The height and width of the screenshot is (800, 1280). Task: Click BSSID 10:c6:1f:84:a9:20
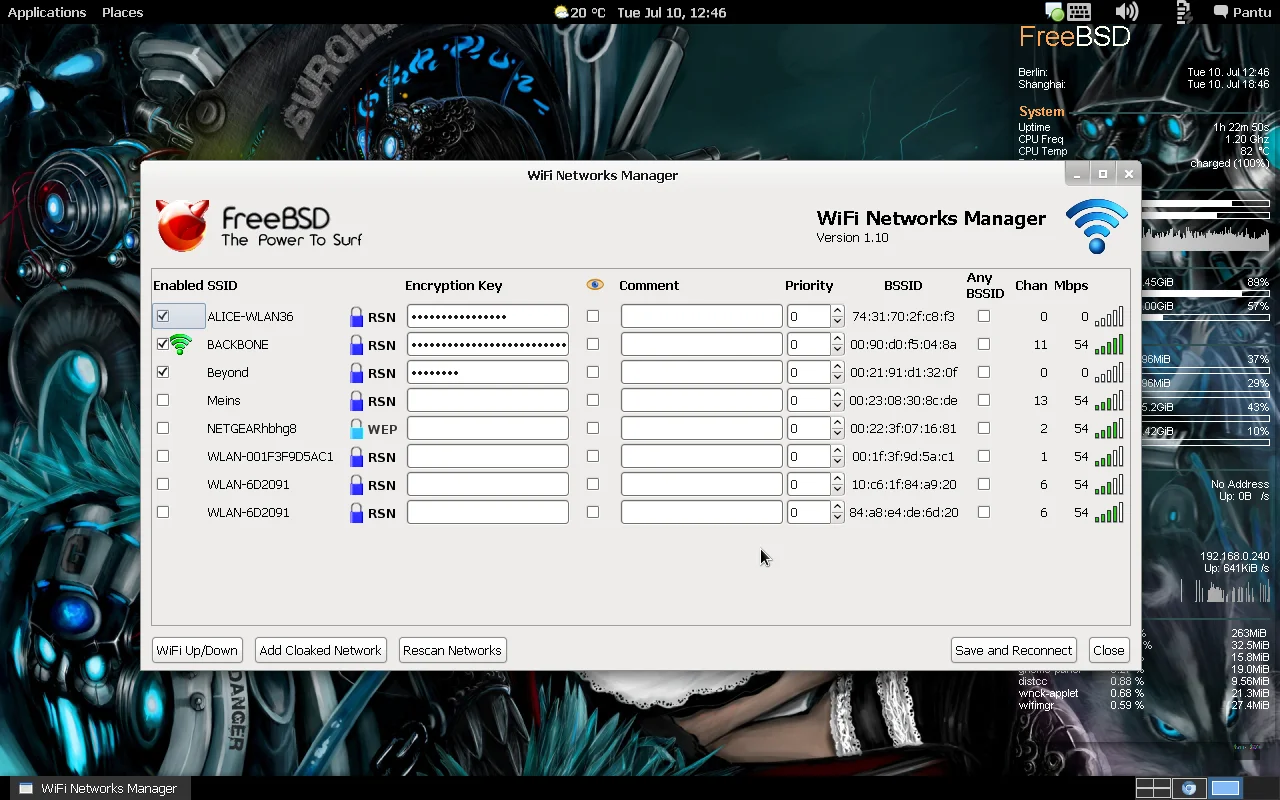tap(904, 484)
